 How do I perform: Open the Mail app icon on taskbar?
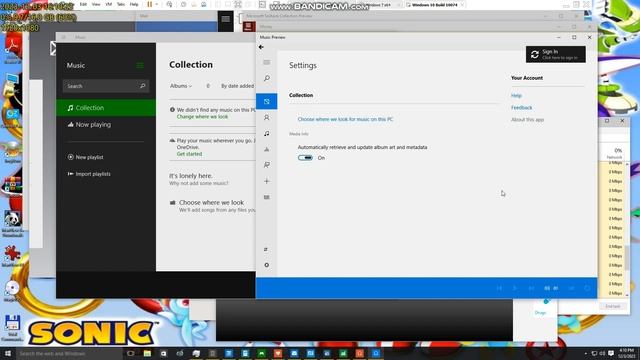click(294, 353)
